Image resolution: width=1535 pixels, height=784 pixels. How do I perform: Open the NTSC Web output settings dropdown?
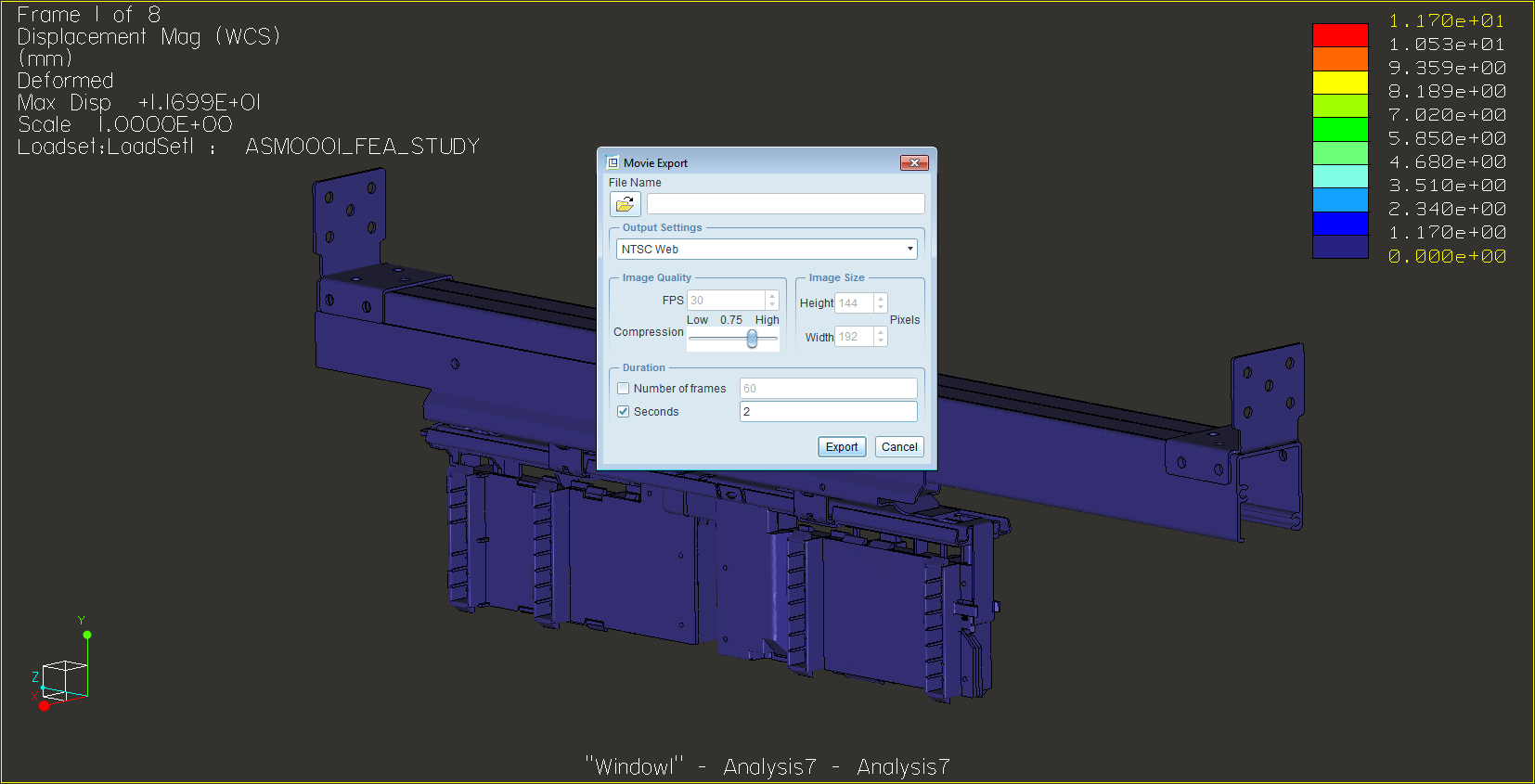767,249
